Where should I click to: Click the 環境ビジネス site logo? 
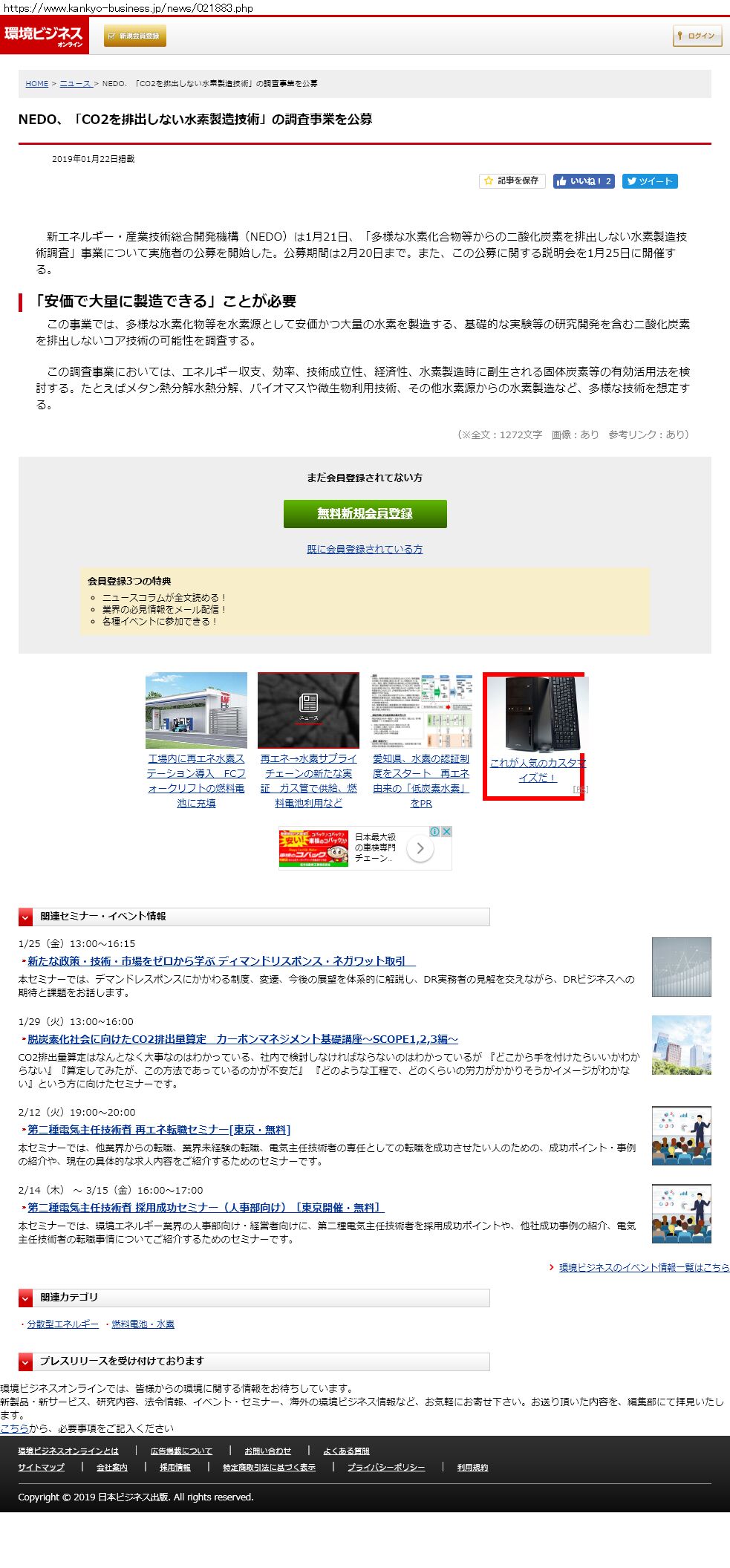[x=44, y=35]
